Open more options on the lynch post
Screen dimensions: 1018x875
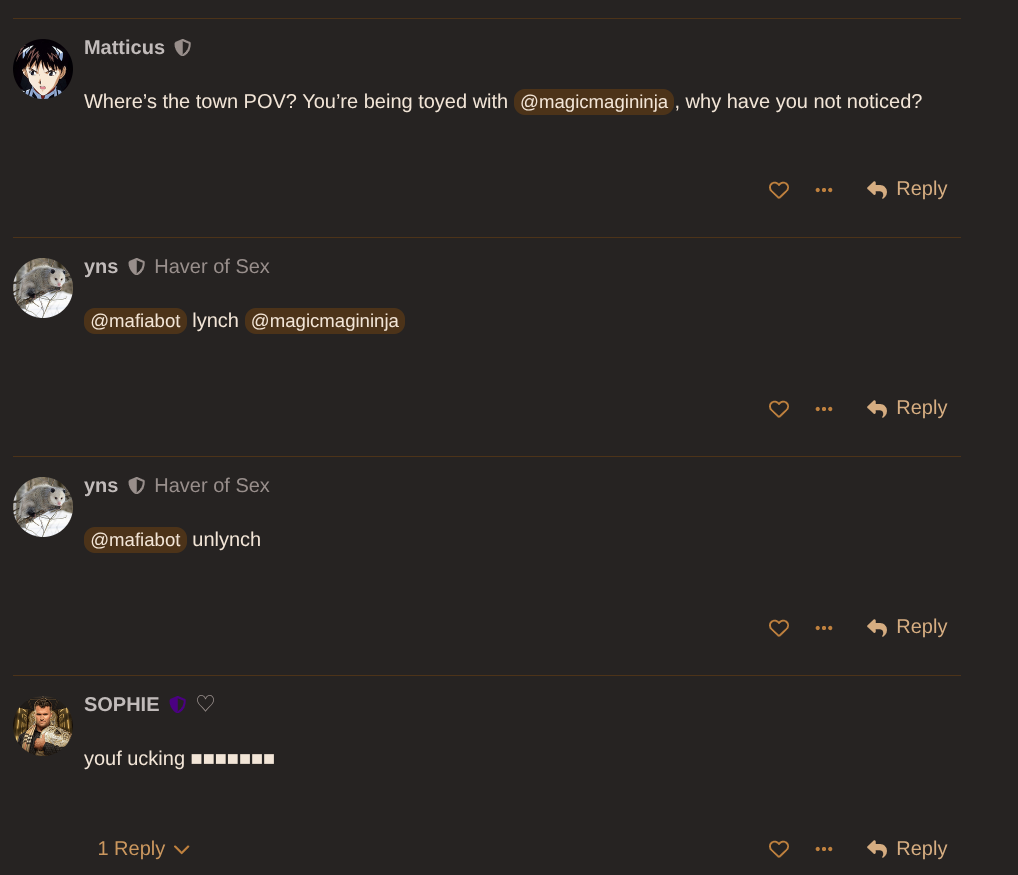(824, 409)
